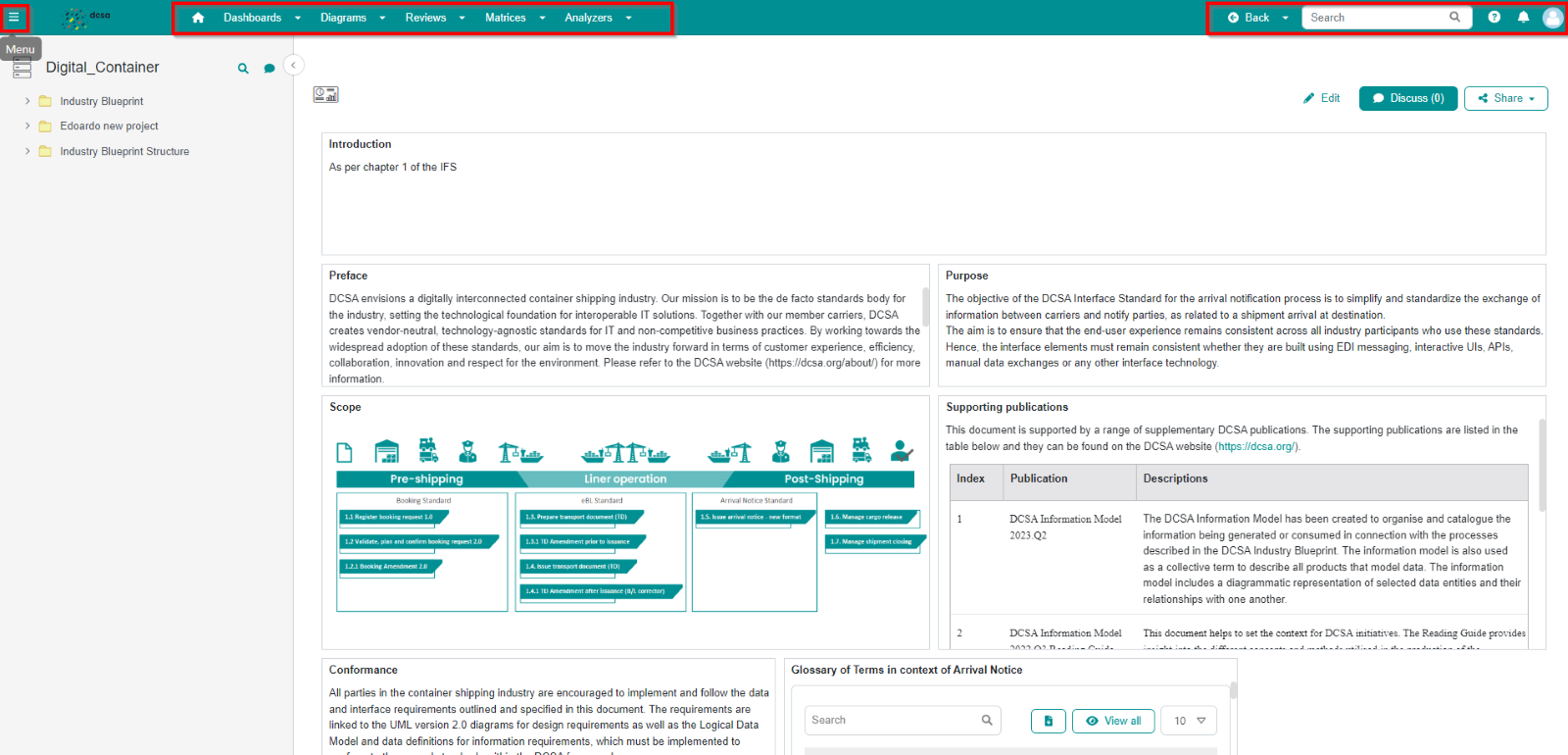Open the help question mark icon
Viewport: 1568px width, 755px height.
click(1494, 18)
